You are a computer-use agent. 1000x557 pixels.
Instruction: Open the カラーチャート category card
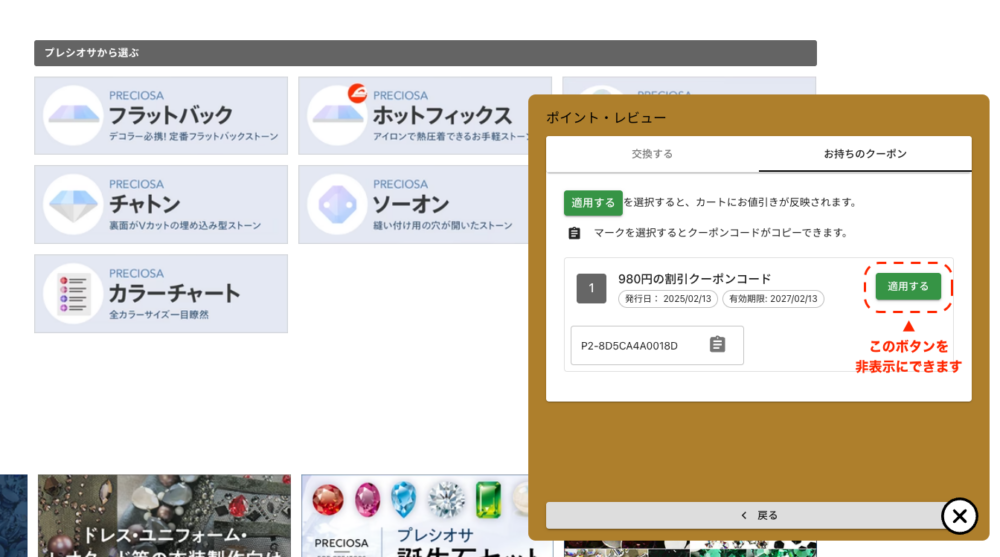pyautogui.click(x=161, y=293)
